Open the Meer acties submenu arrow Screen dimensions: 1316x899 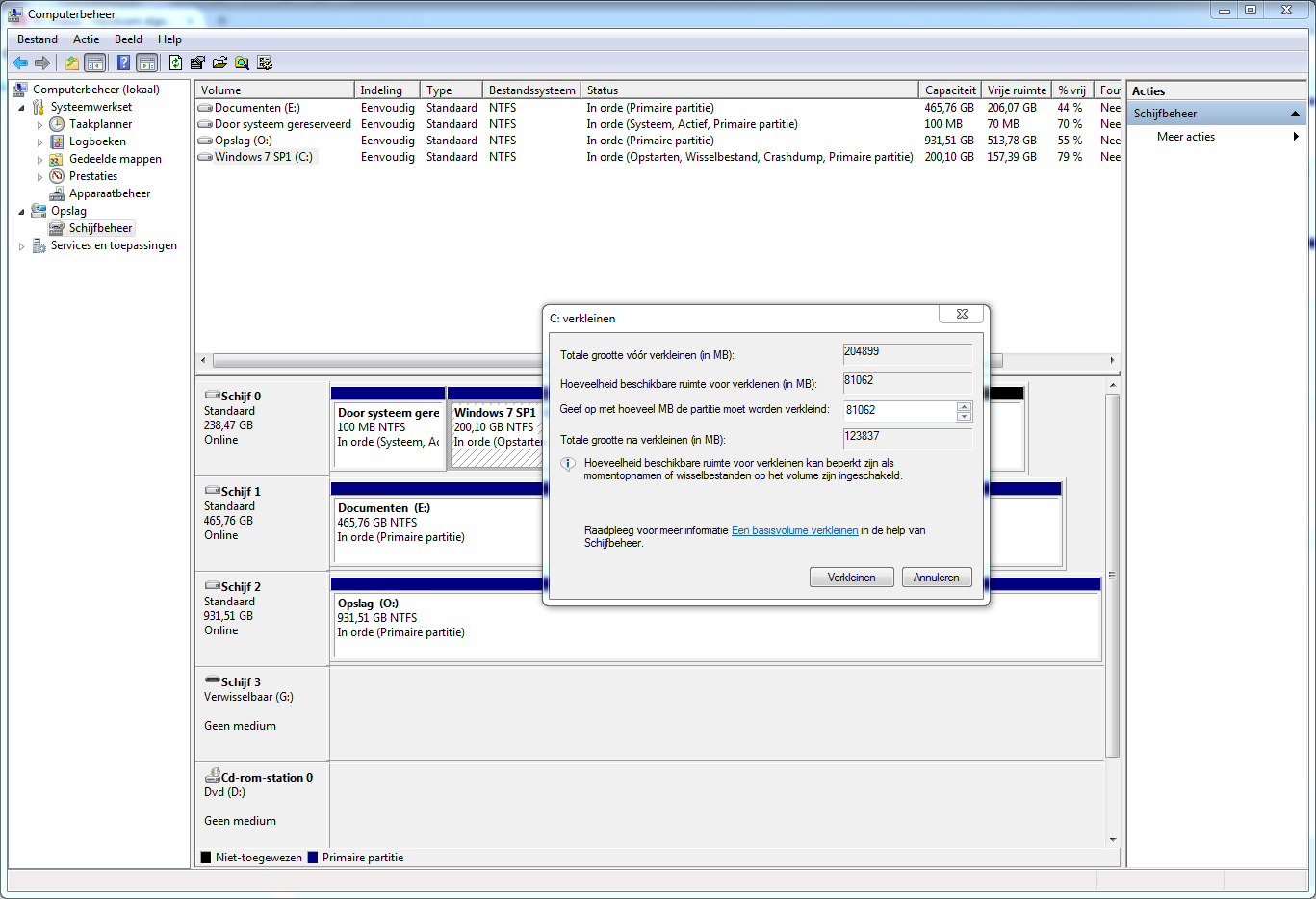coord(1296,137)
